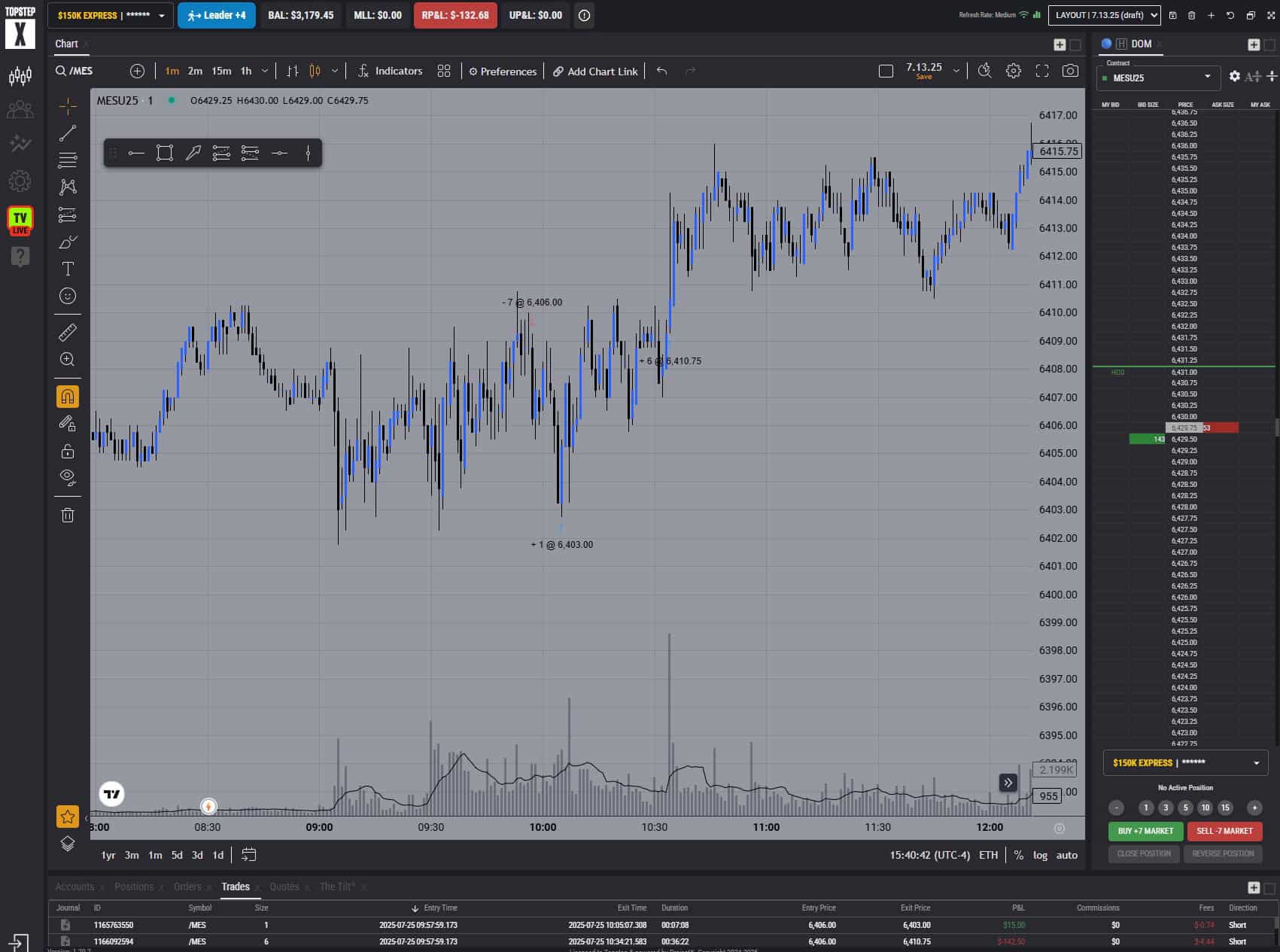Open the Quotes tab
The image size is (1280, 952).
tap(284, 887)
